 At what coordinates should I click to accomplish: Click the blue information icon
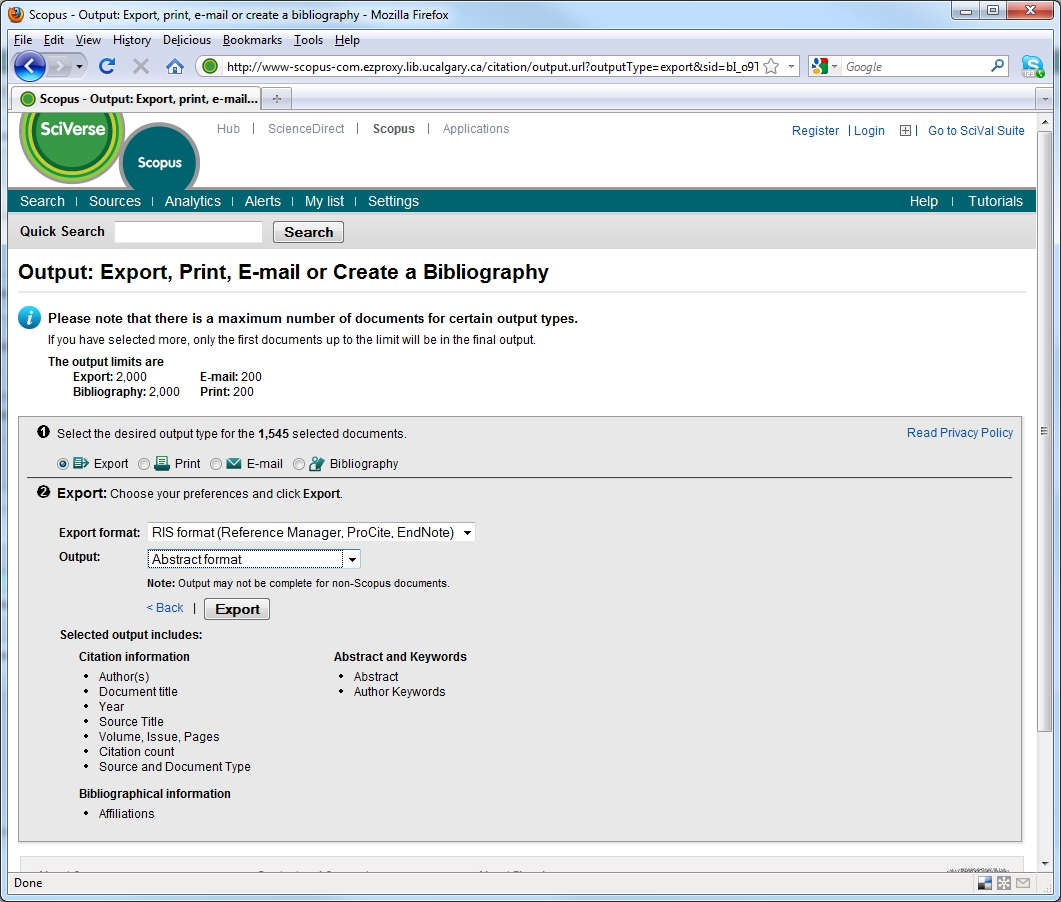tap(30, 318)
